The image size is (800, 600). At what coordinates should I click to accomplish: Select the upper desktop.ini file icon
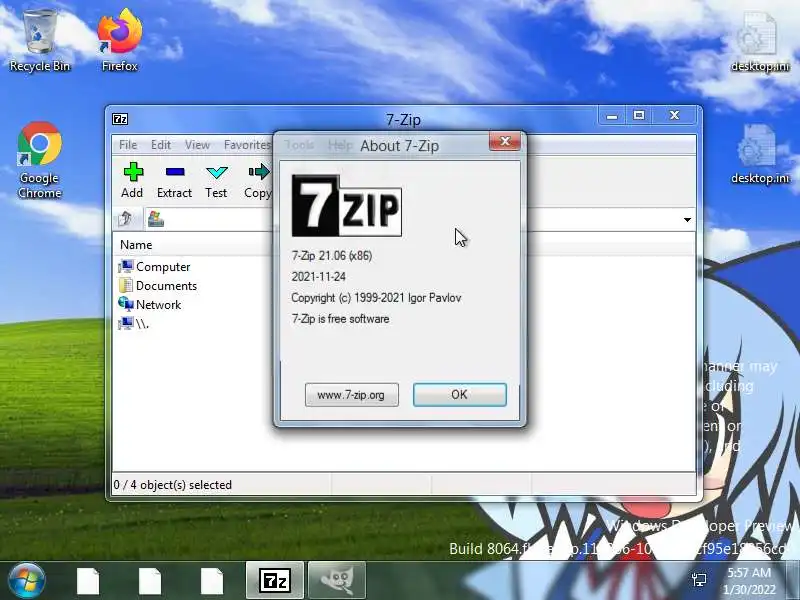[760, 42]
